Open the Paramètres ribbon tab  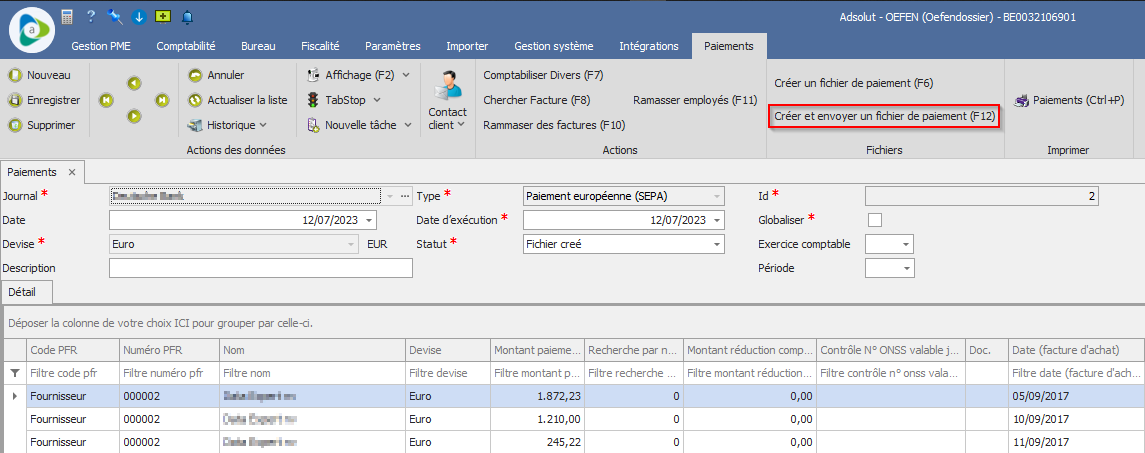[x=393, y=46]
